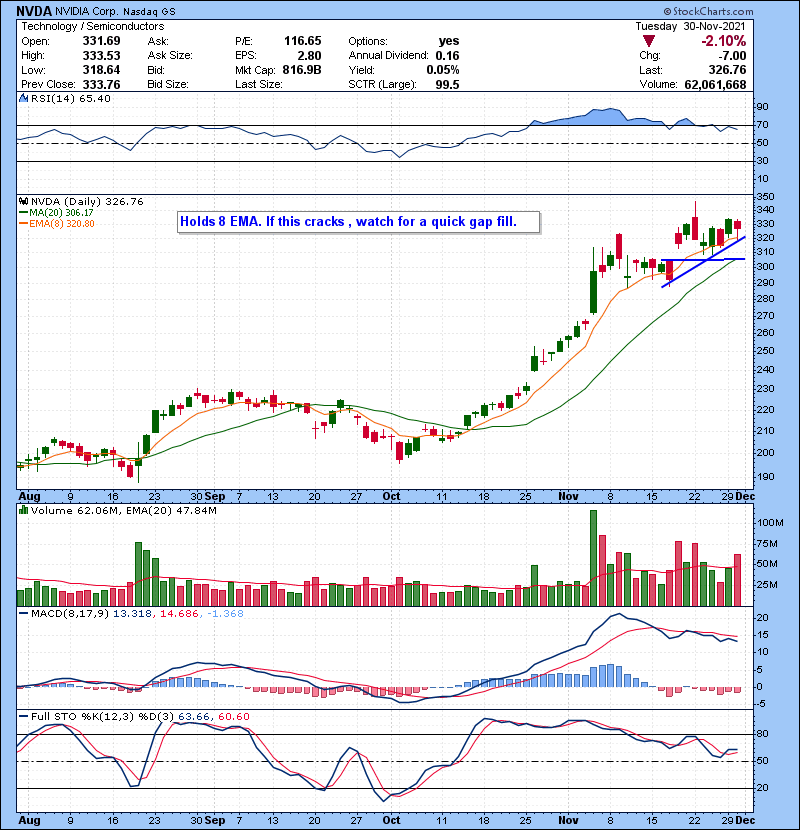This screenshot has height=830, width=800.
Task: Click the Nasdaq GS exchange label
Action: click(149, 11)
